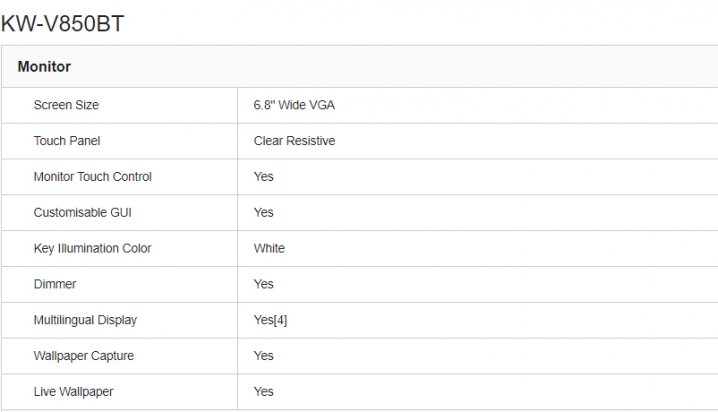Select the Key Illumination Color label
The image size is (718, 412).
point(92,248)
